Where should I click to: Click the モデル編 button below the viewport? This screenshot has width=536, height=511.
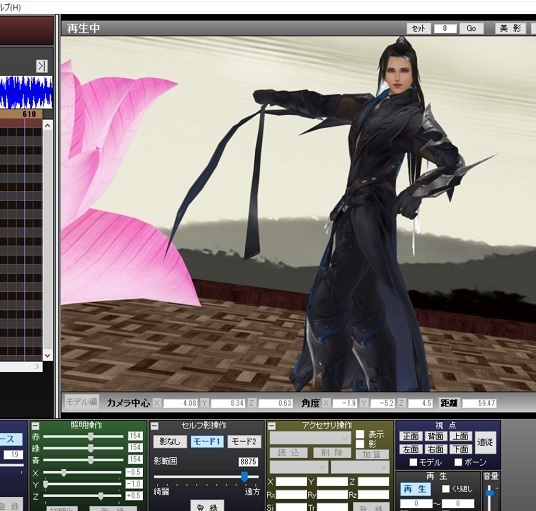81,402
